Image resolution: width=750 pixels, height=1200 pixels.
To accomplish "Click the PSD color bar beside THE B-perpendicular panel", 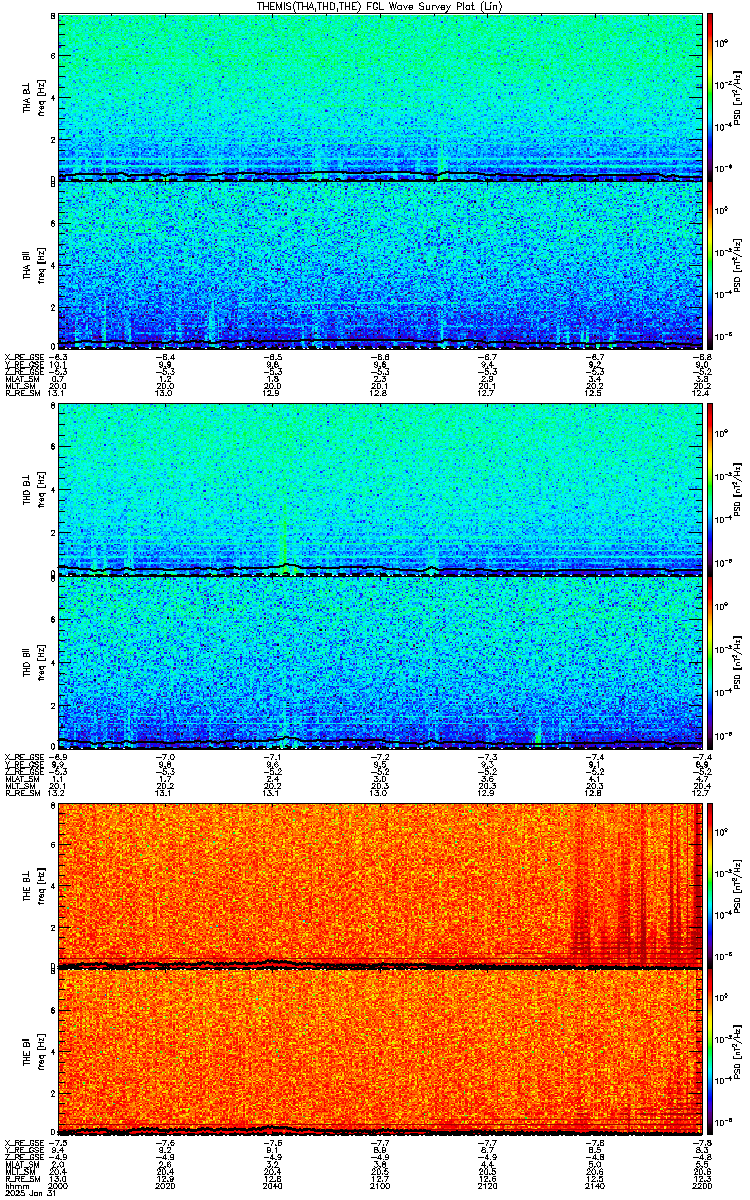I will (x=709, y=884).
